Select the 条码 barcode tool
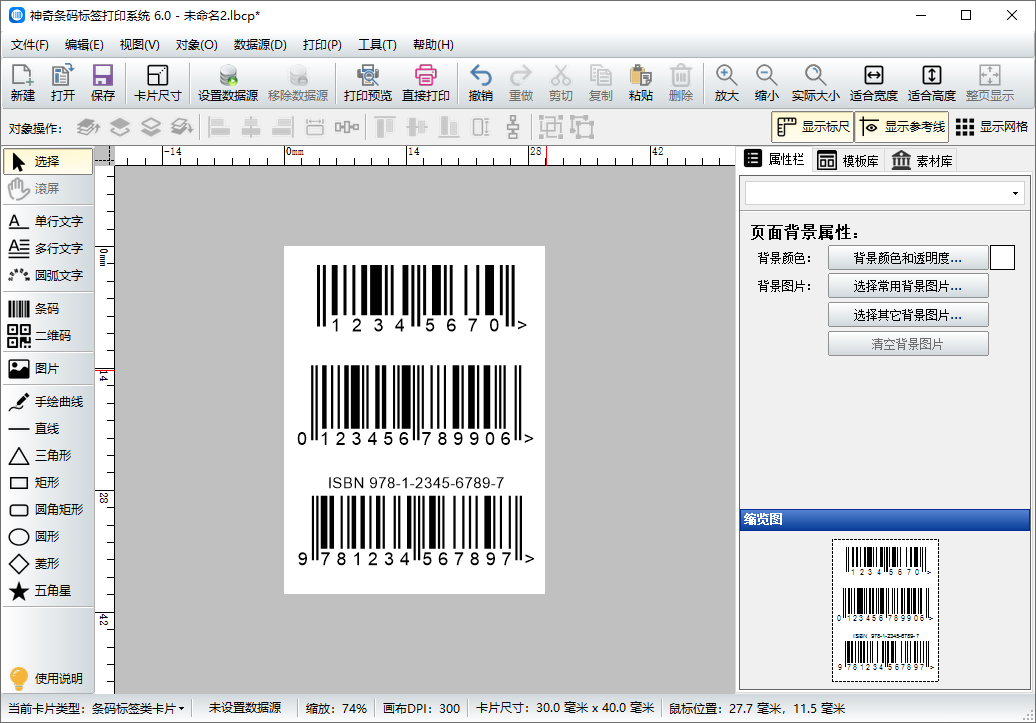This screenshot has width=1036, height=723. click(x=48, y=309)
